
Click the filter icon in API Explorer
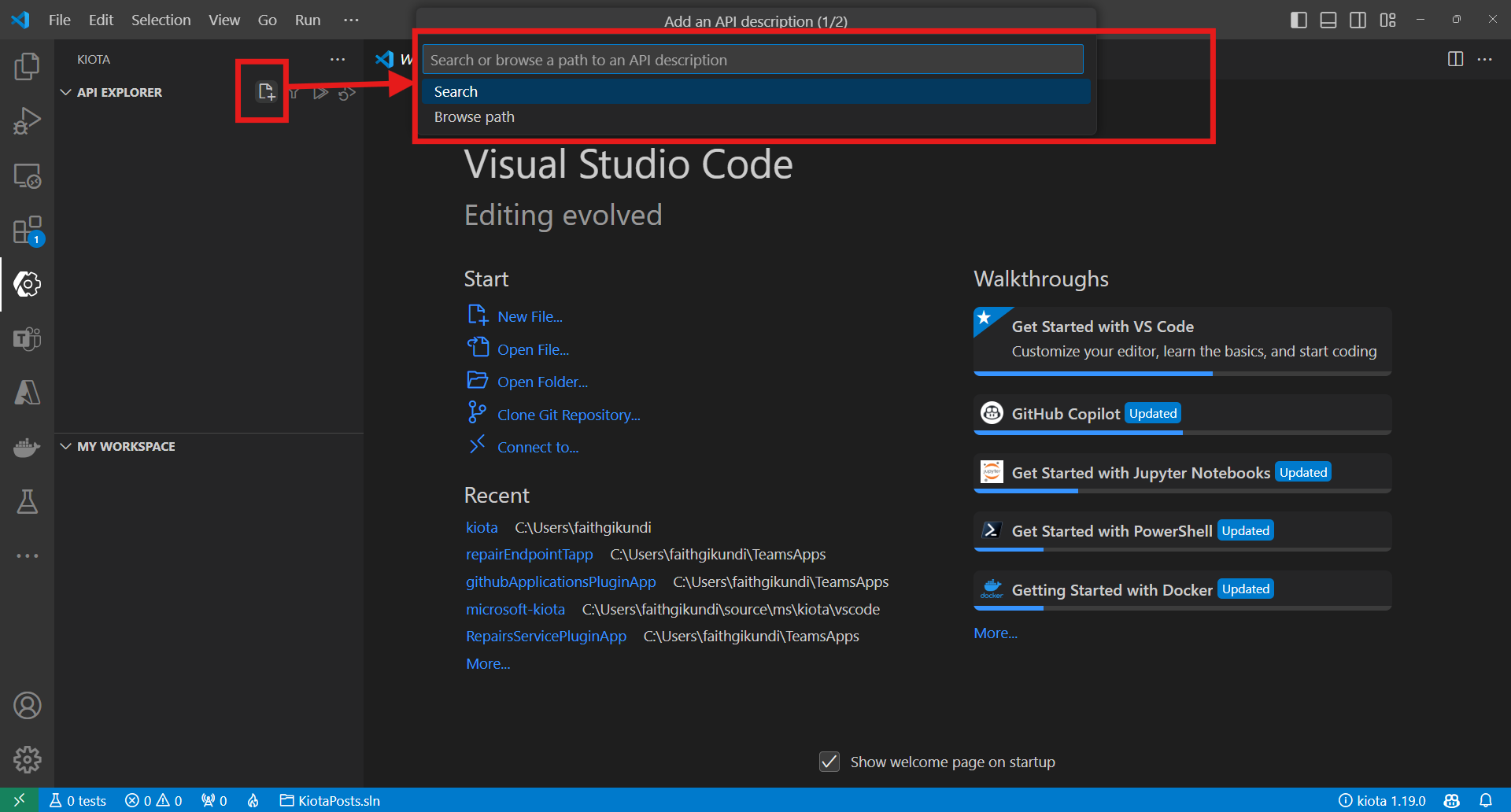tap(294, 93)
